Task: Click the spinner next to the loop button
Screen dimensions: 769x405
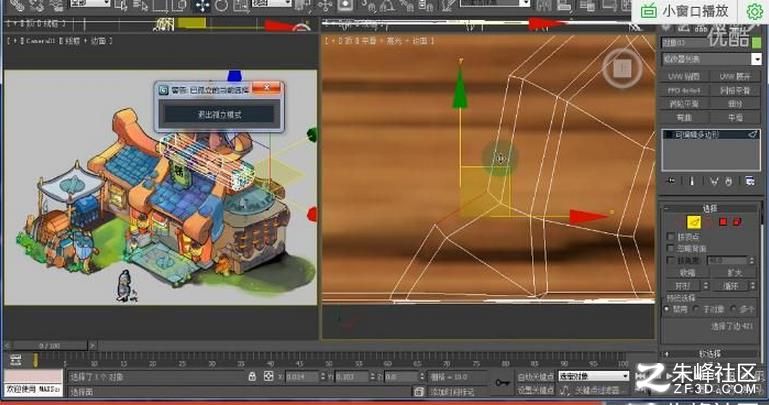Action: pos(753,285)
